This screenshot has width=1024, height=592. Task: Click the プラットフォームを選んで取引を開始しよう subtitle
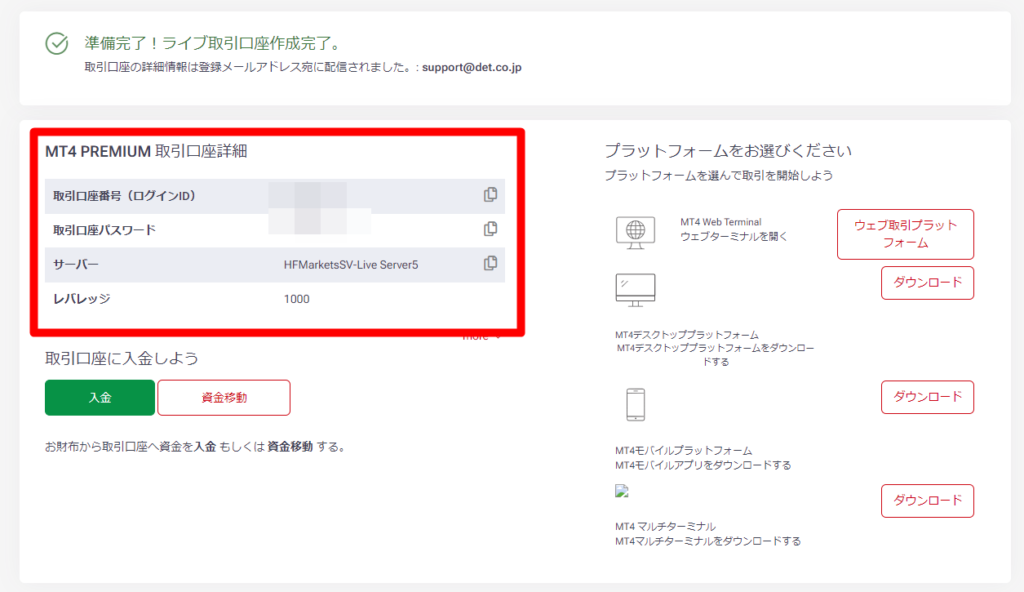[718, 176]
